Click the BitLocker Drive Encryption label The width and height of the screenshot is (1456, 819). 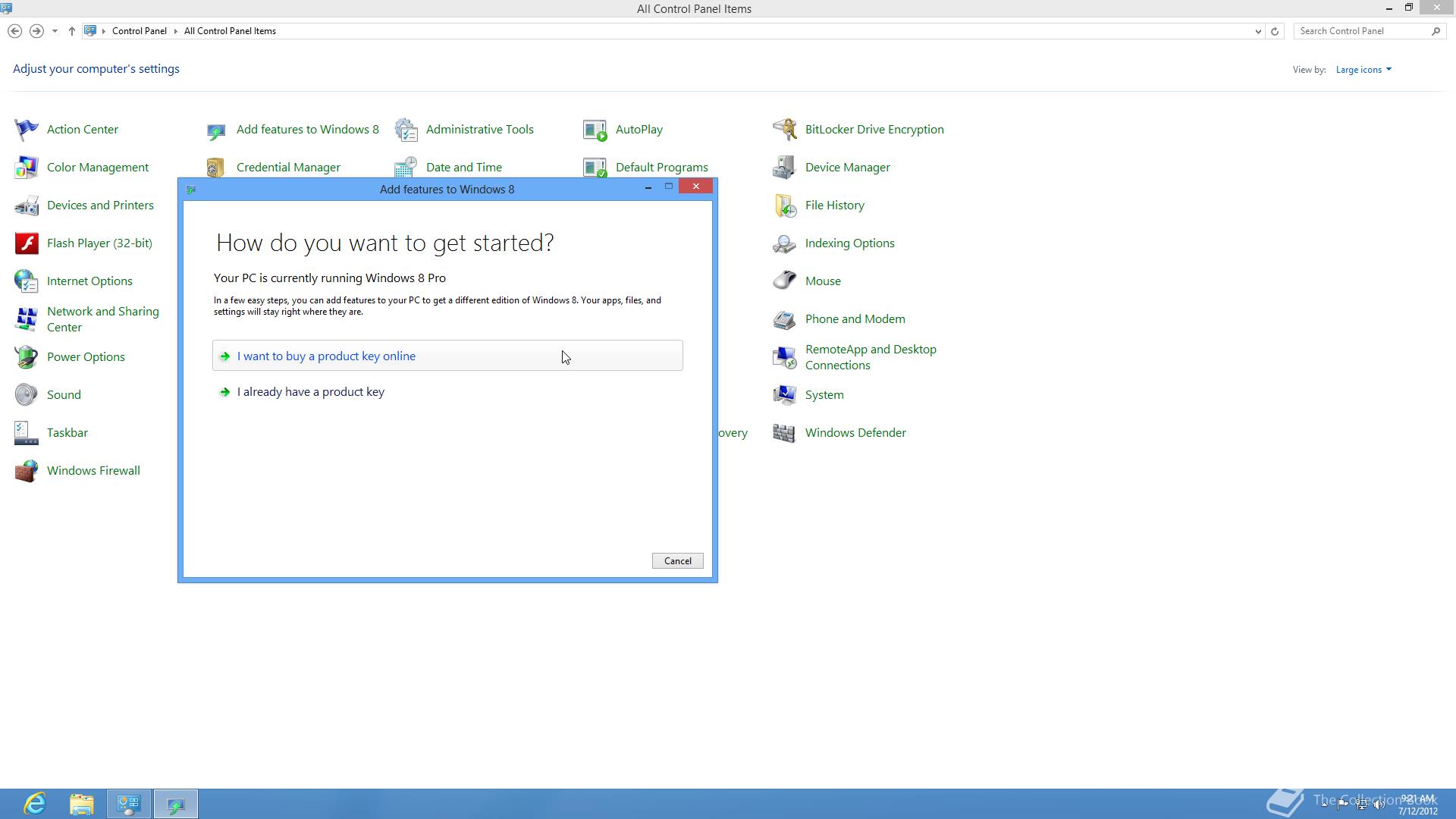pos(874,130)
